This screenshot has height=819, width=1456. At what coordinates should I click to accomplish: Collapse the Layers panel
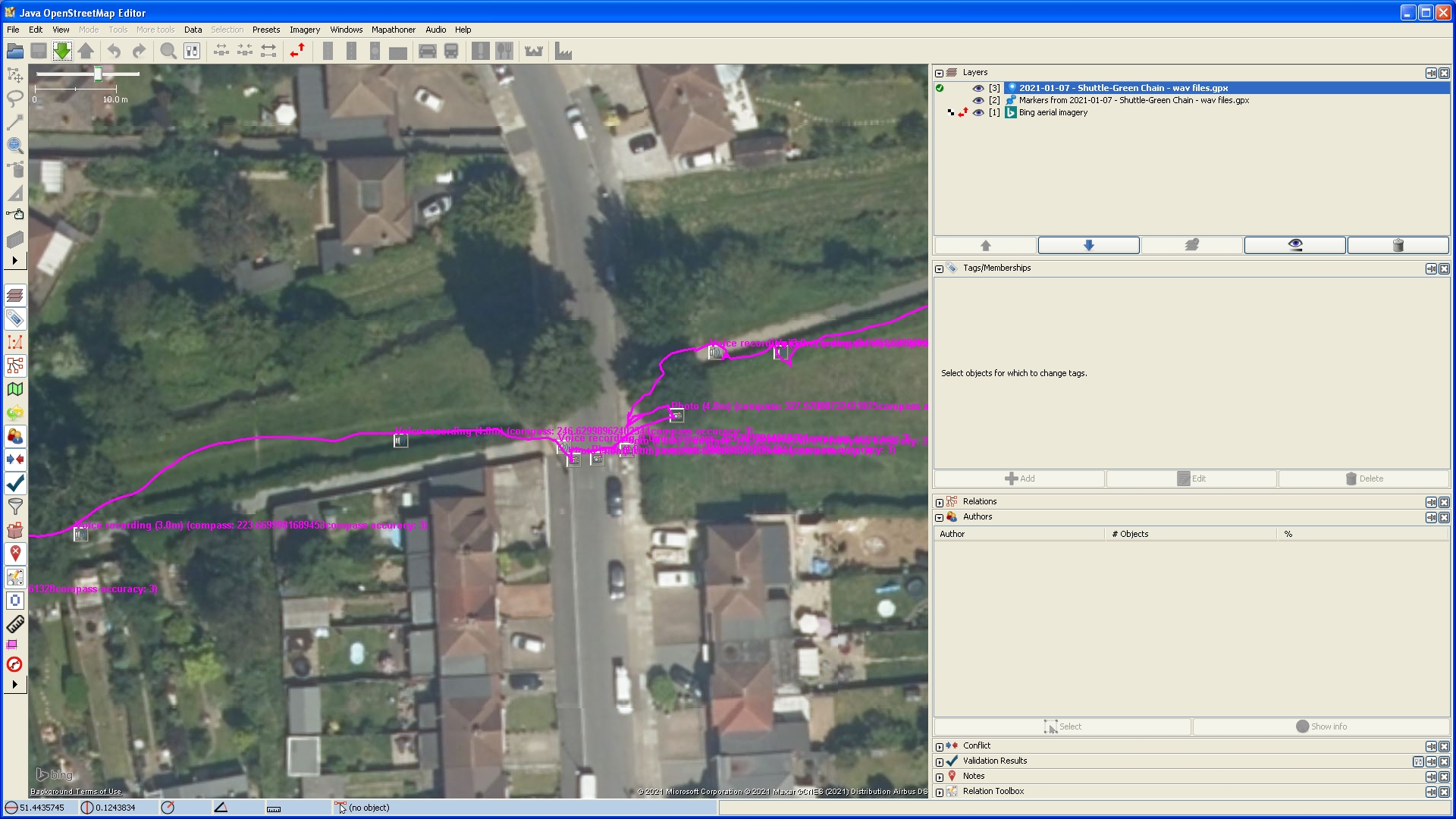coord(940,74)
